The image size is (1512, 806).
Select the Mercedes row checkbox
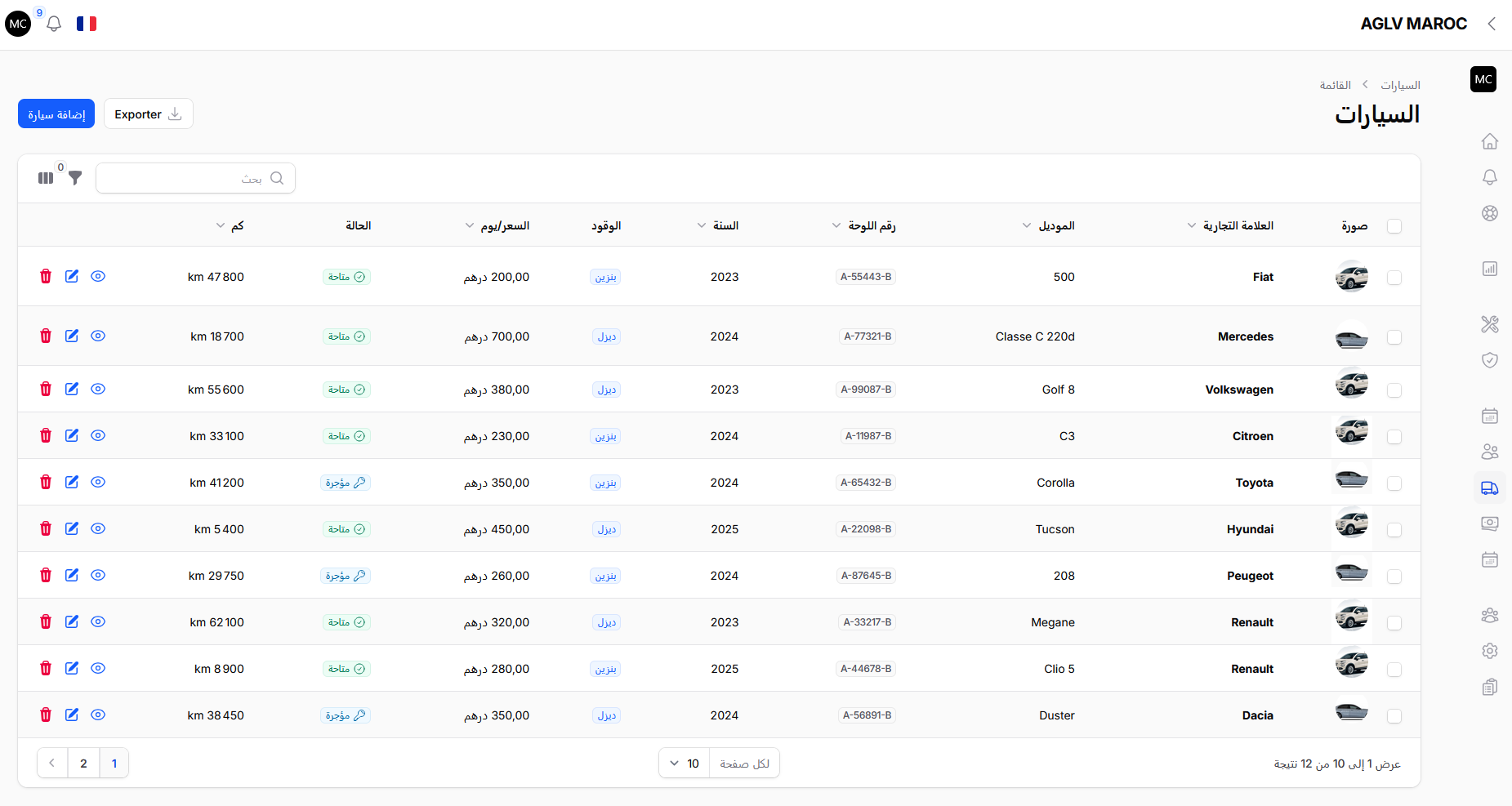(1394, 337)
